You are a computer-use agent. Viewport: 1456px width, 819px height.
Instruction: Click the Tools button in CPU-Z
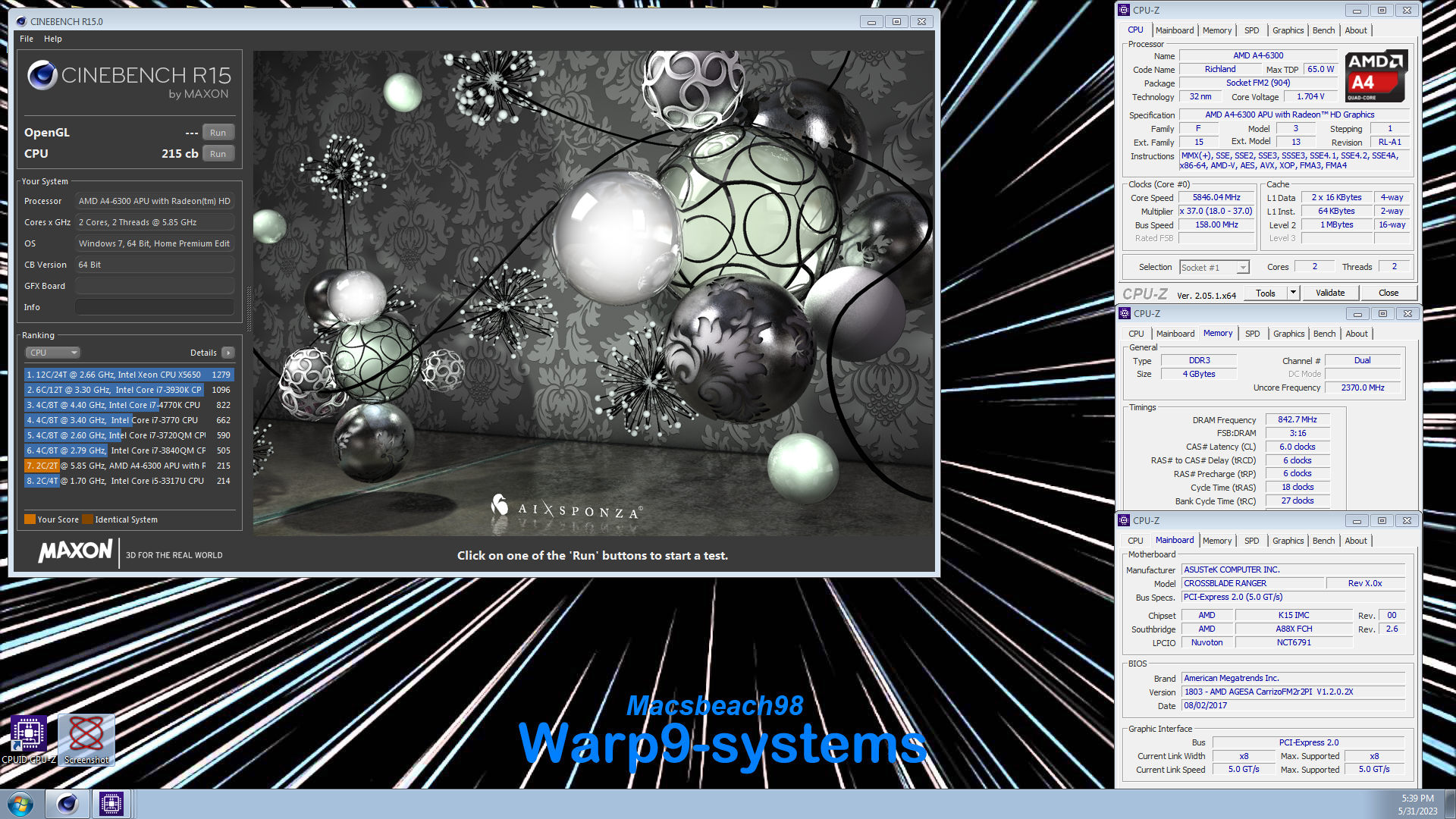tap(1266, 293)
